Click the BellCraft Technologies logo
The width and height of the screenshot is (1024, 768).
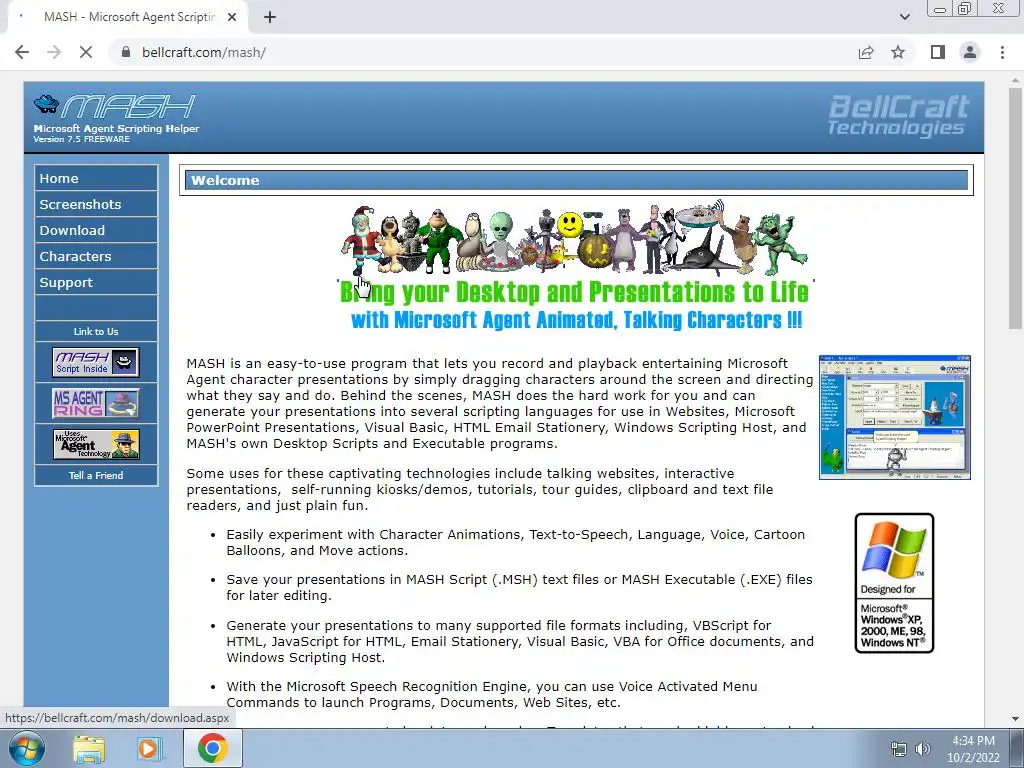point(898,116)
